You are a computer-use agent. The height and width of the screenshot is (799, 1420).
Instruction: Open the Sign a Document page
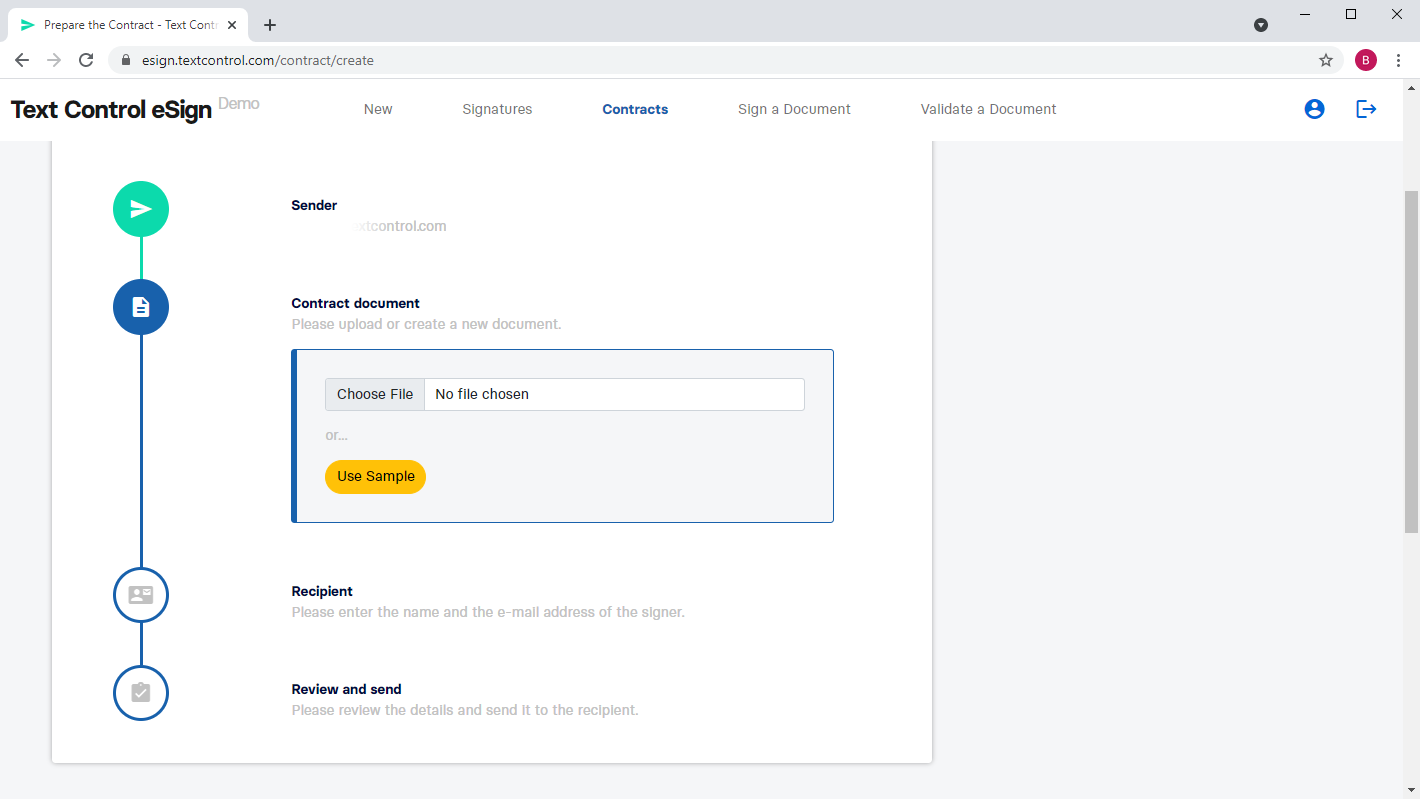coord(794,109)
